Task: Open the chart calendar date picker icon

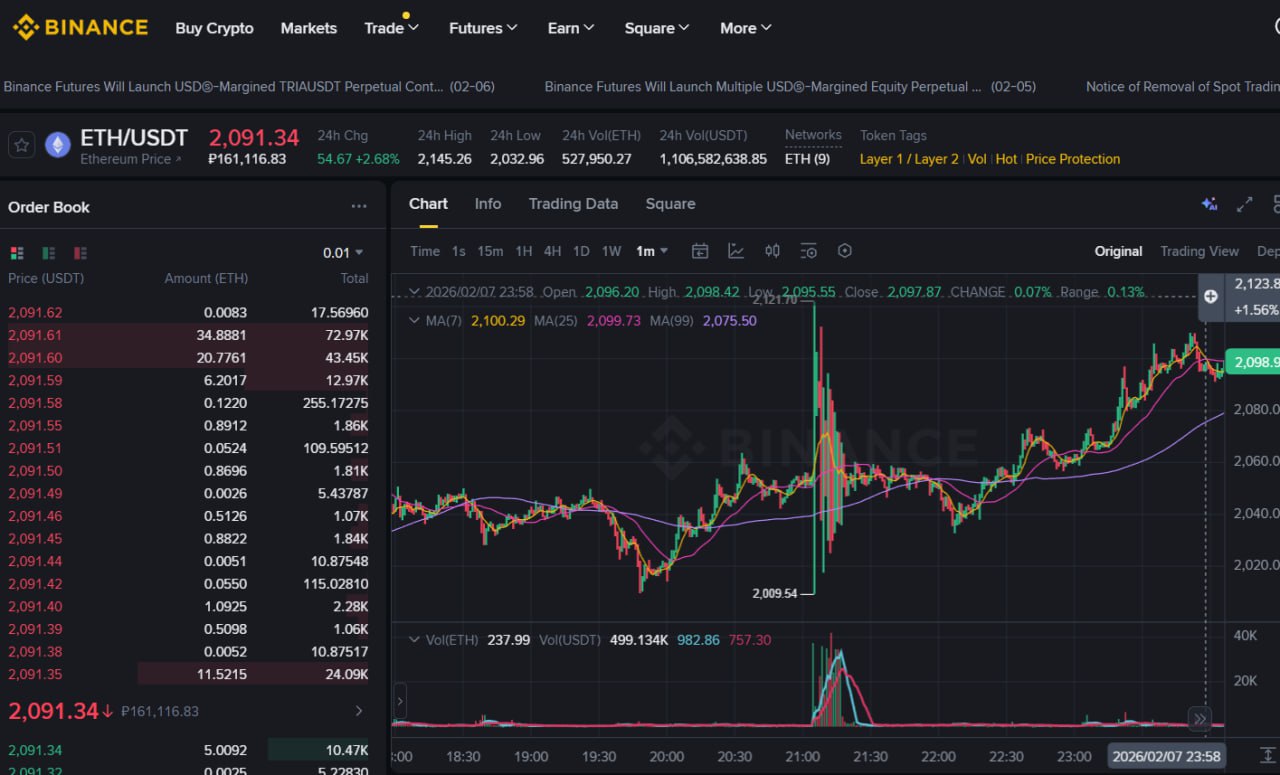Action: click(700, 251)
